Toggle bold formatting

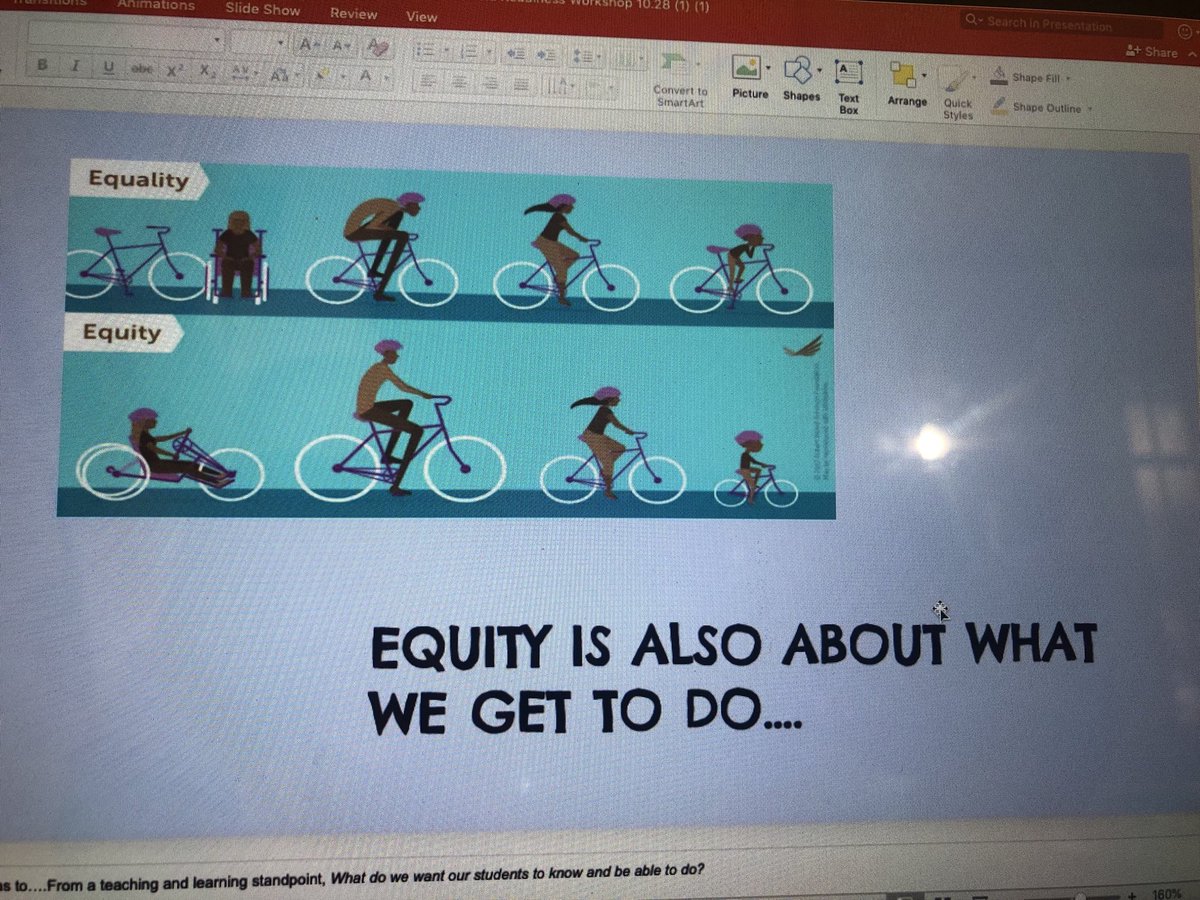tap(43, 66)
